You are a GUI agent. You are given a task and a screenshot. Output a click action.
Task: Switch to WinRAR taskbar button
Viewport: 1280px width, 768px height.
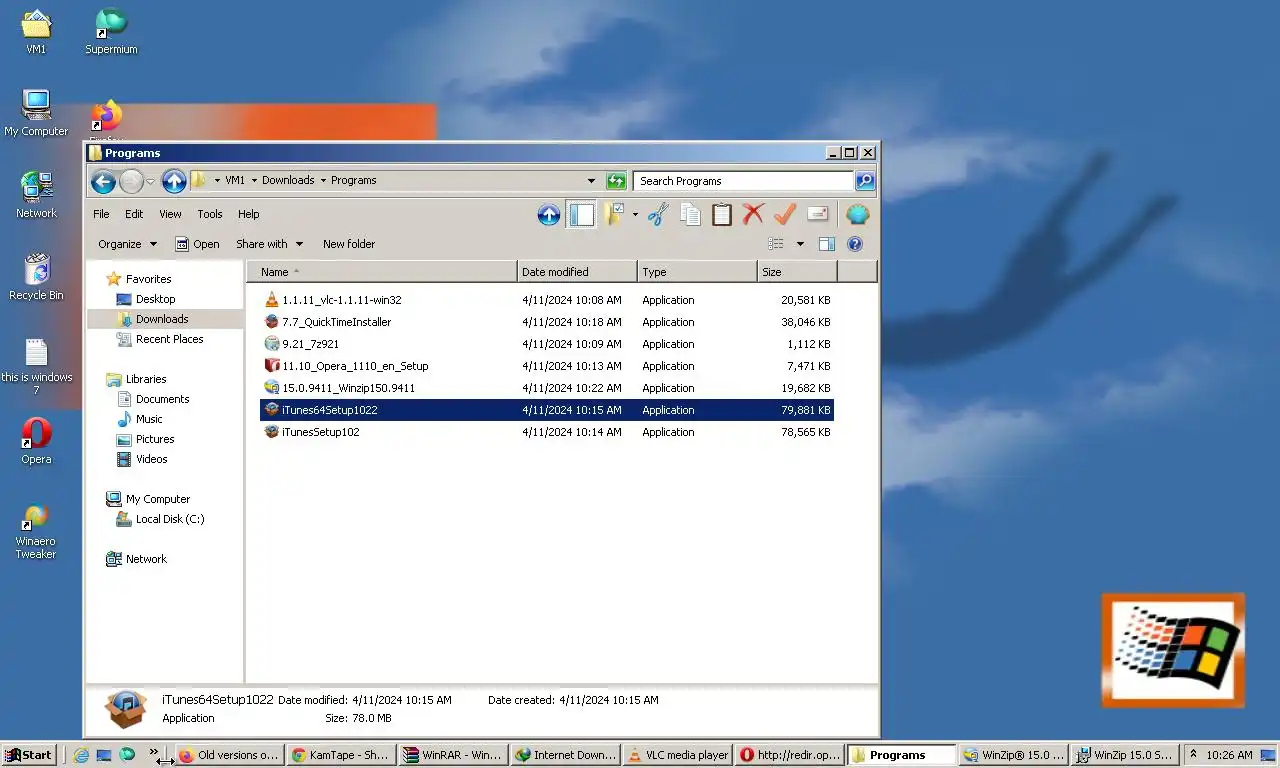(x=452, y=755)
